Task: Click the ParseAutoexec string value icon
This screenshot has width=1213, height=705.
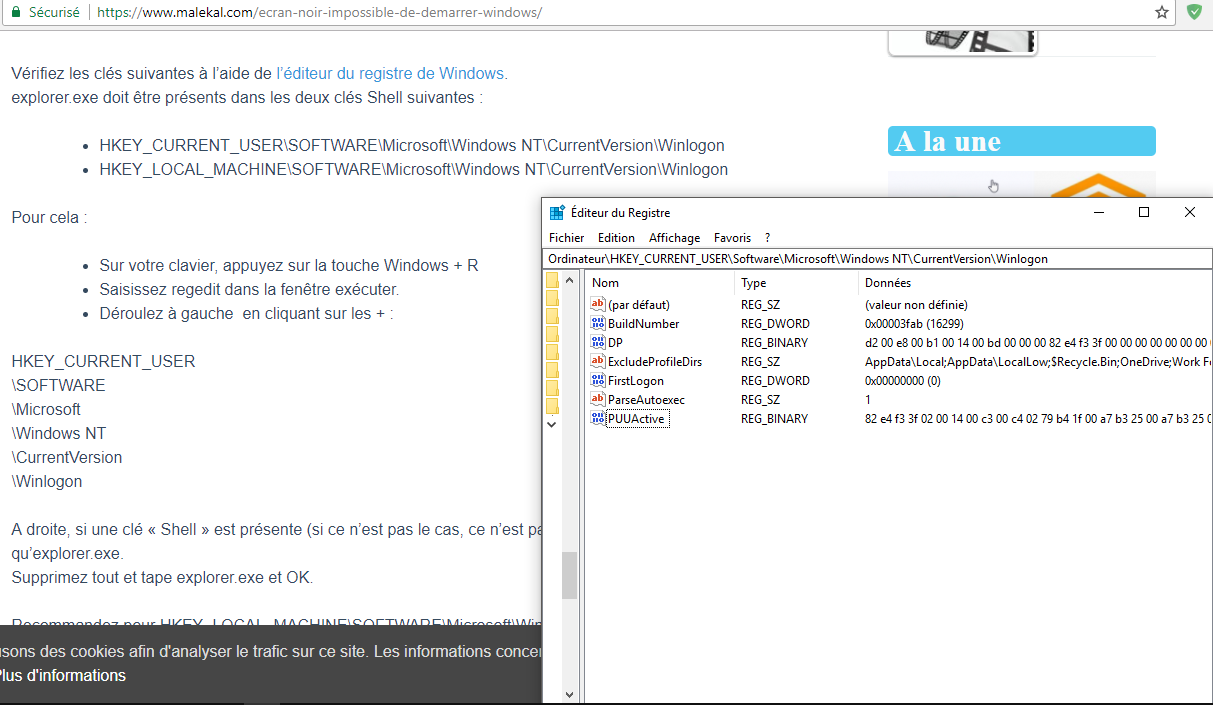Action: point(598,399)
